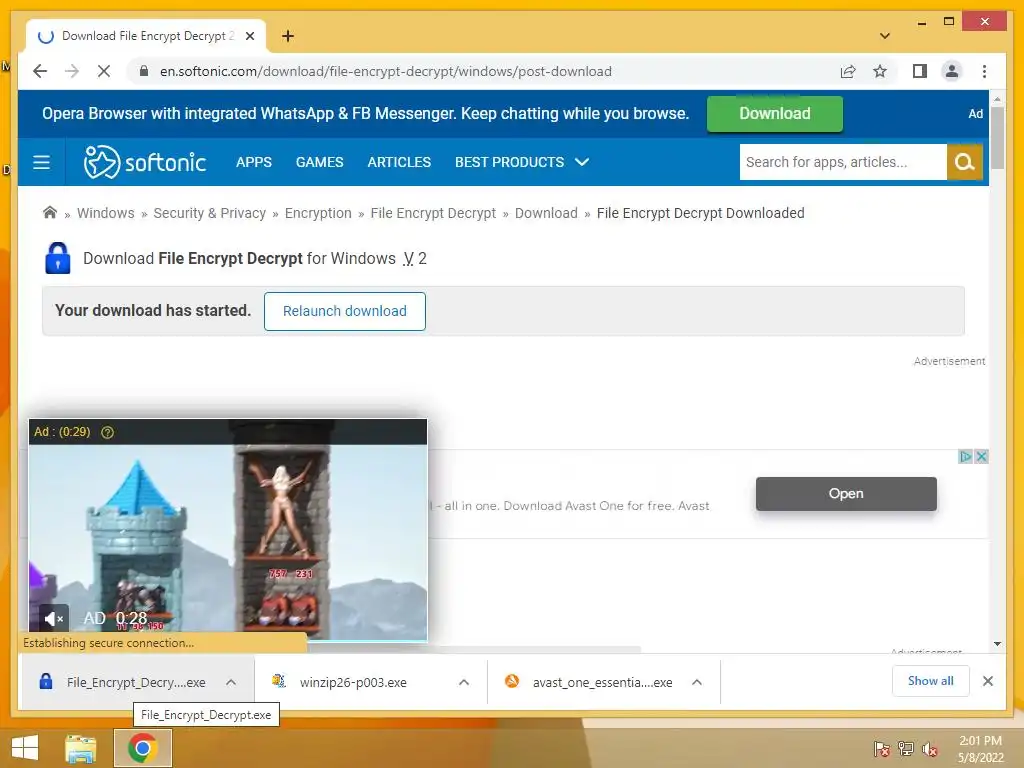Open the AdChoices icon on the Avast ad

(x=965, y=456)
